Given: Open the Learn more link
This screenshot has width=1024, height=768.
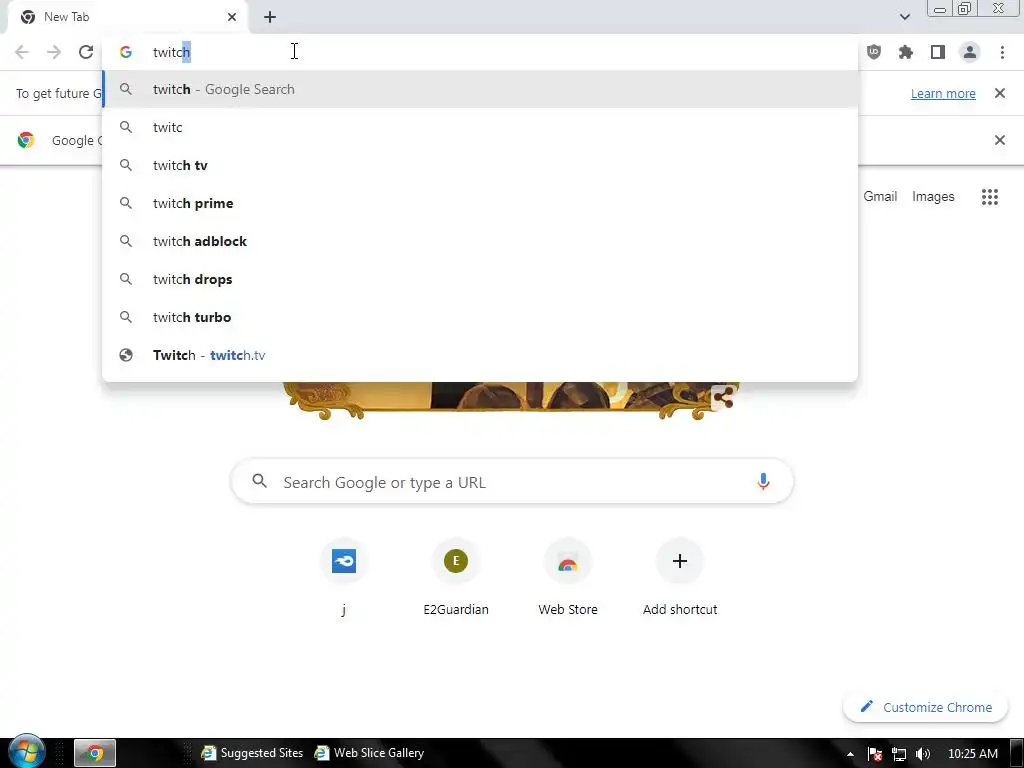Looking at the screenshot, I should (943, 93).
